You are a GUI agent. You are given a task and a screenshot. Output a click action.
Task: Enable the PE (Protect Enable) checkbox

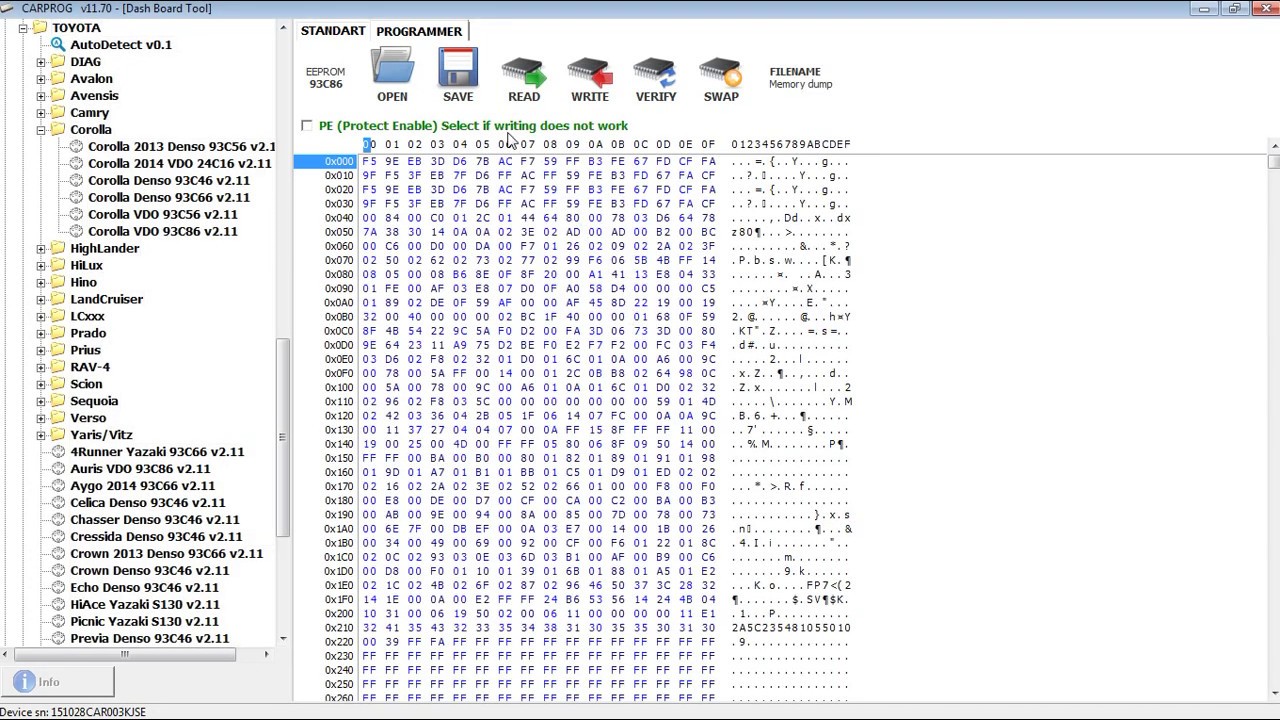click(307, 126)
